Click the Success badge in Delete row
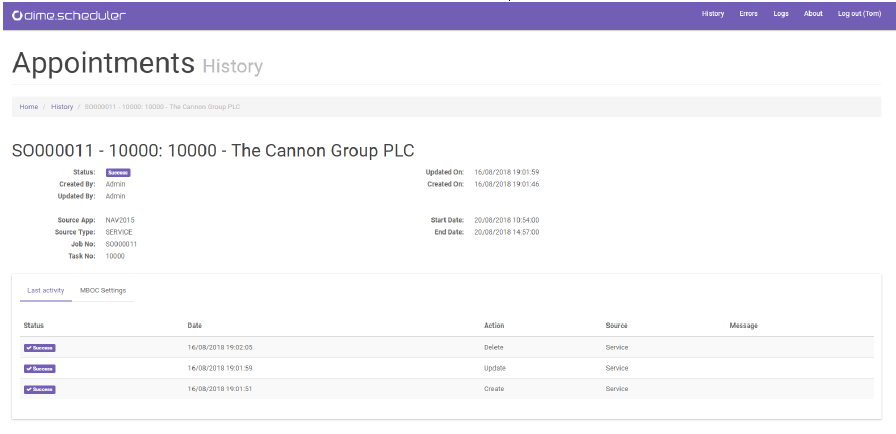The width and height of the screenshot is (896, 434). pos(40,348)
